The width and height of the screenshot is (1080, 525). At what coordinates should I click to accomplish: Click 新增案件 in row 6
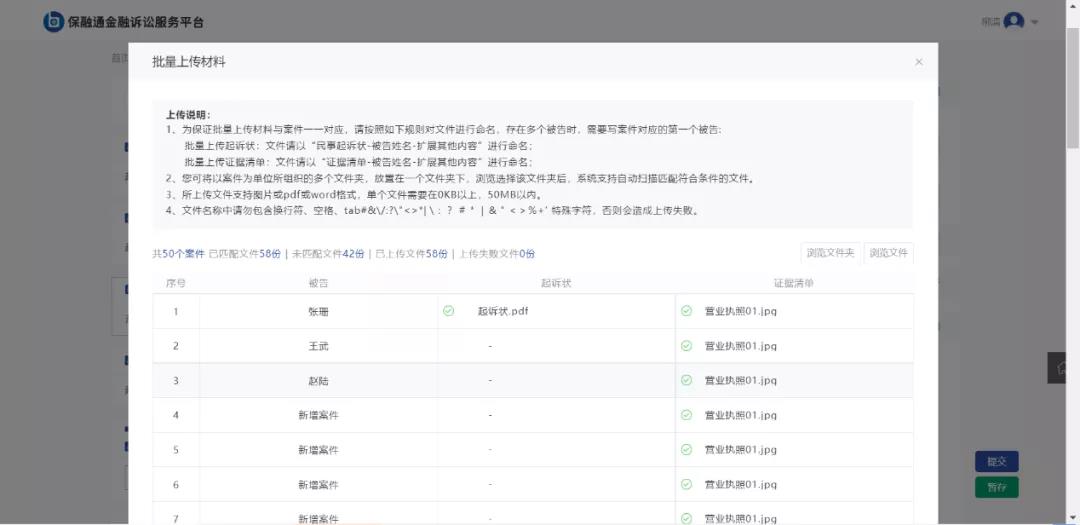coord(318,484)
